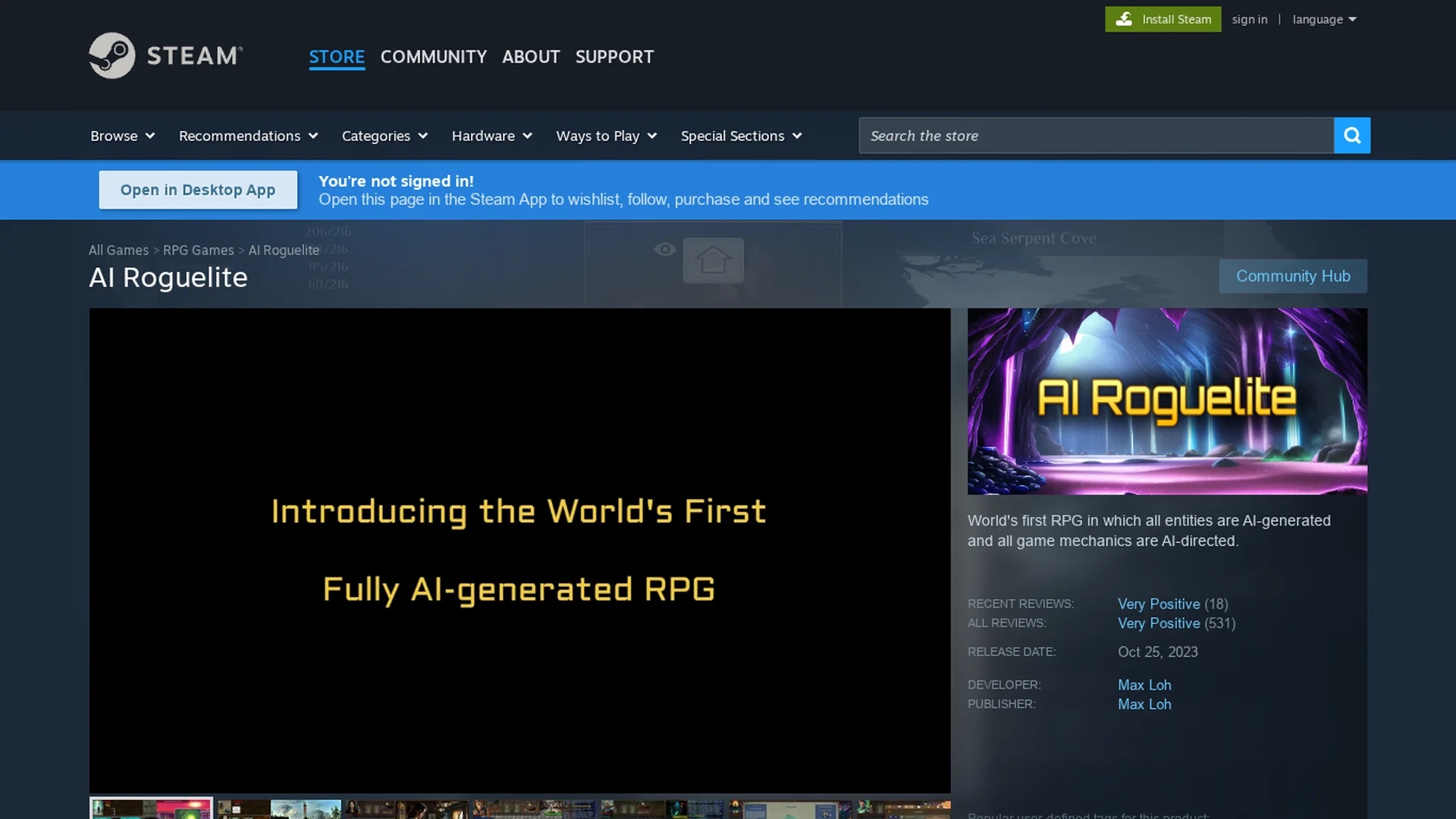Open the sign in link
1456x819 pixels.
1249,19
